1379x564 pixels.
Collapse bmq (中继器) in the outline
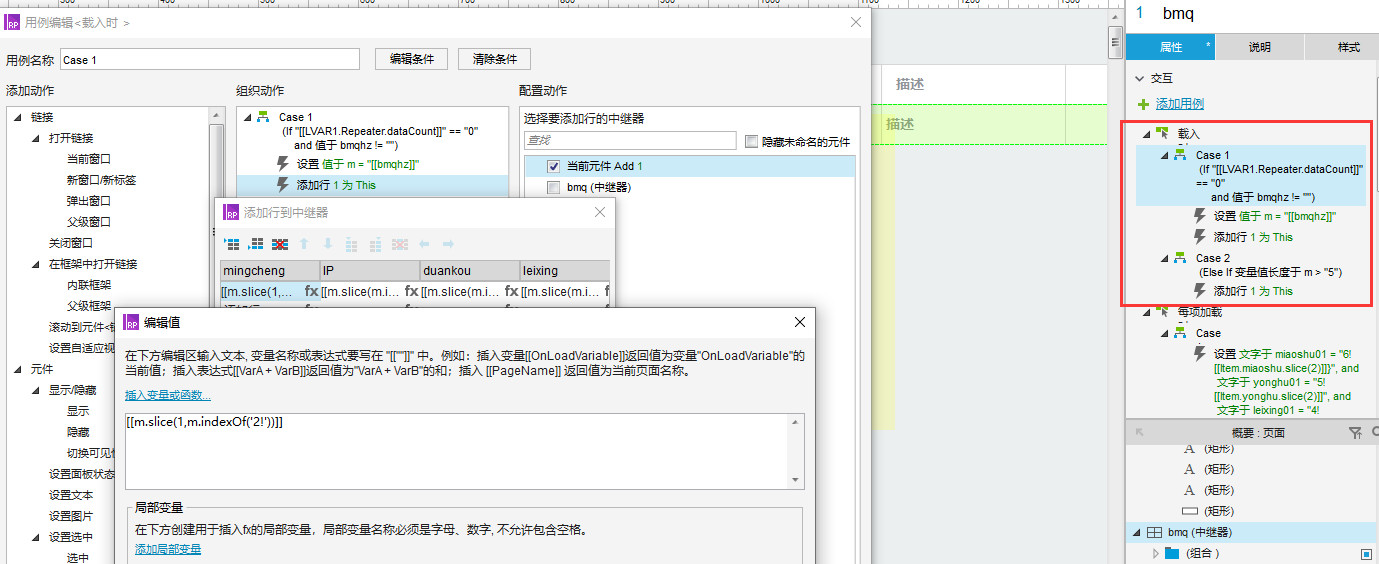tap(1136, 532)
